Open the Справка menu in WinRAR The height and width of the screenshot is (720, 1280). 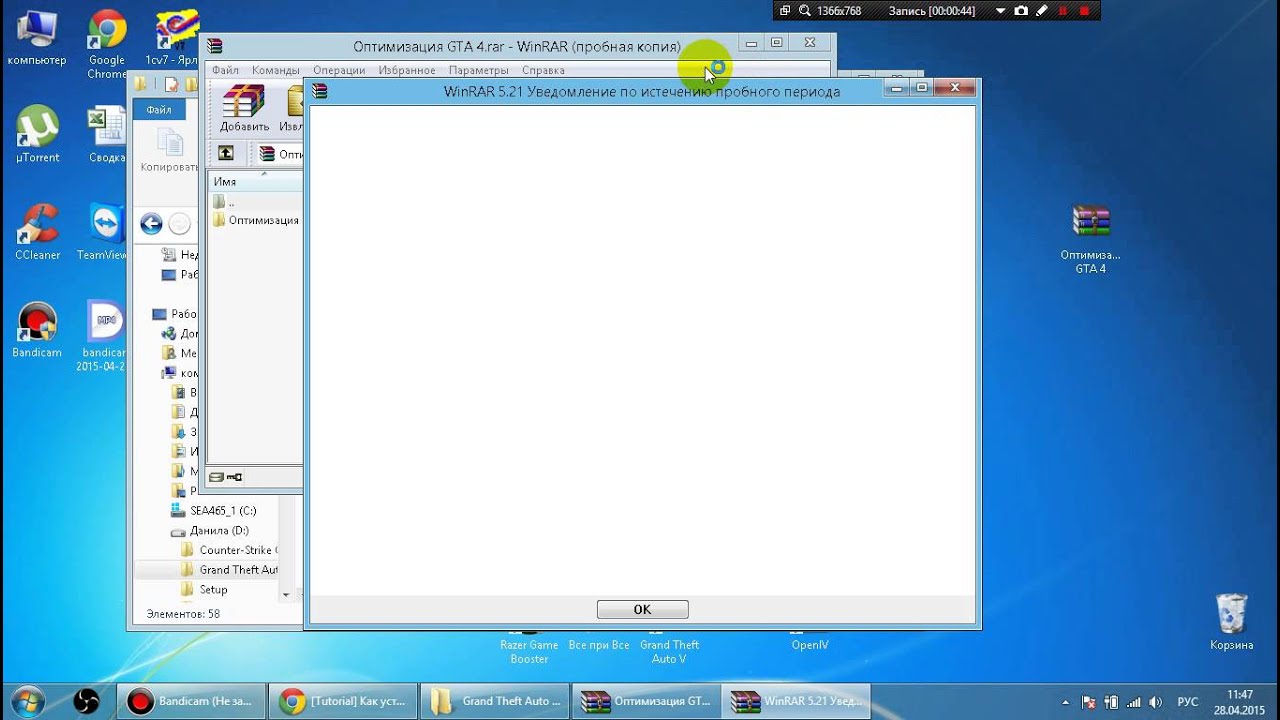click(543, 70)
